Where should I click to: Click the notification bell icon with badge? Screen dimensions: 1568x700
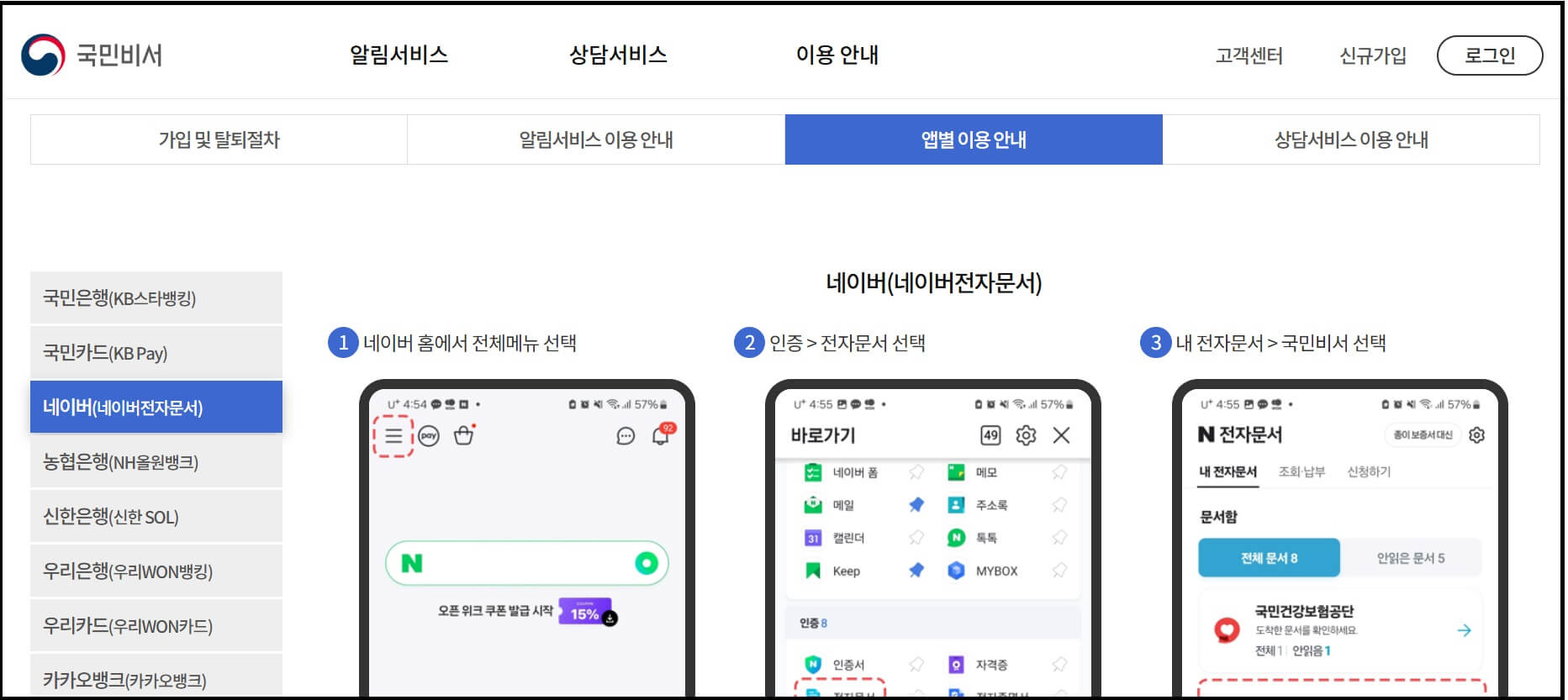663,434
